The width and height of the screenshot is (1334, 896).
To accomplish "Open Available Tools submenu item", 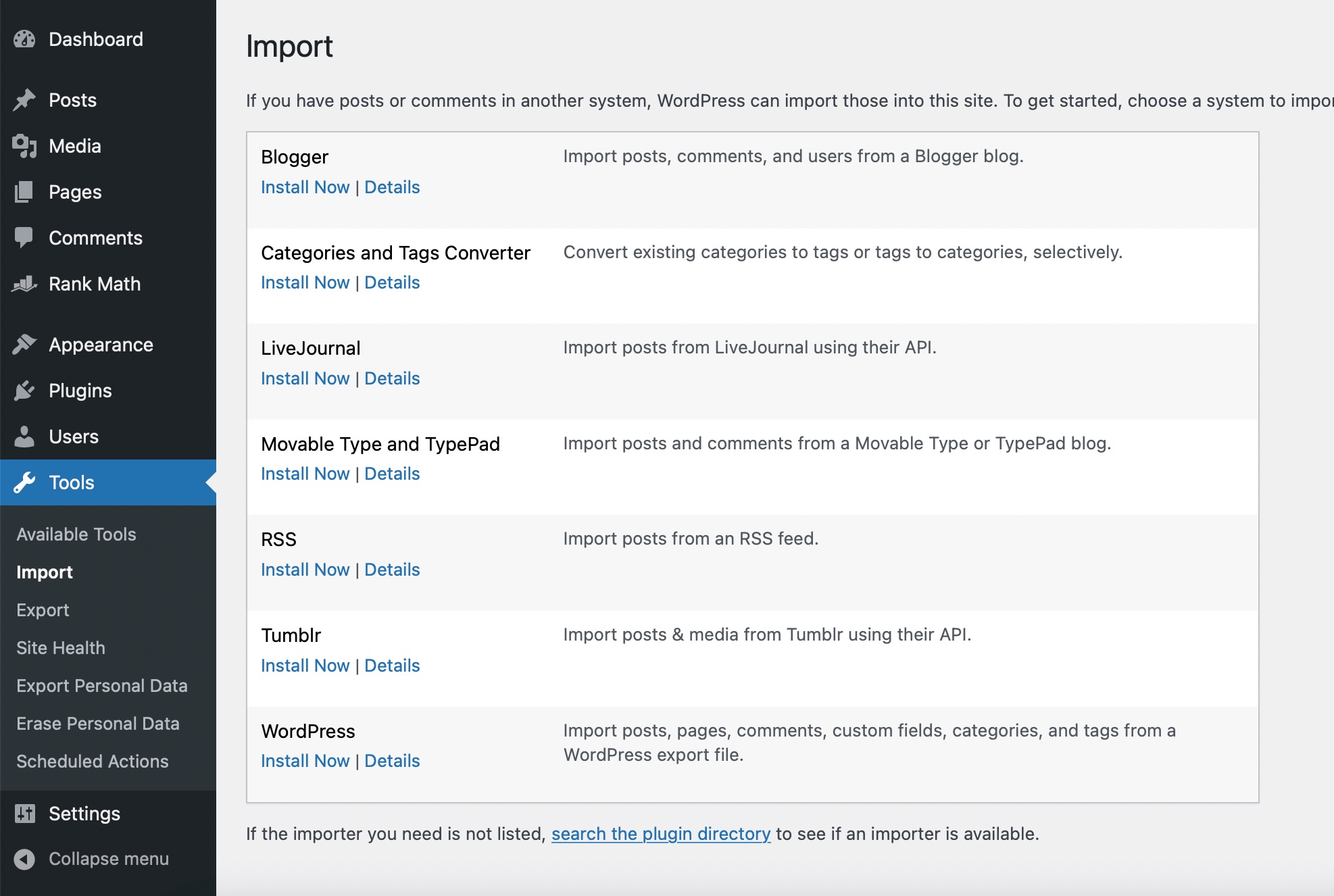I will [76, 534].
